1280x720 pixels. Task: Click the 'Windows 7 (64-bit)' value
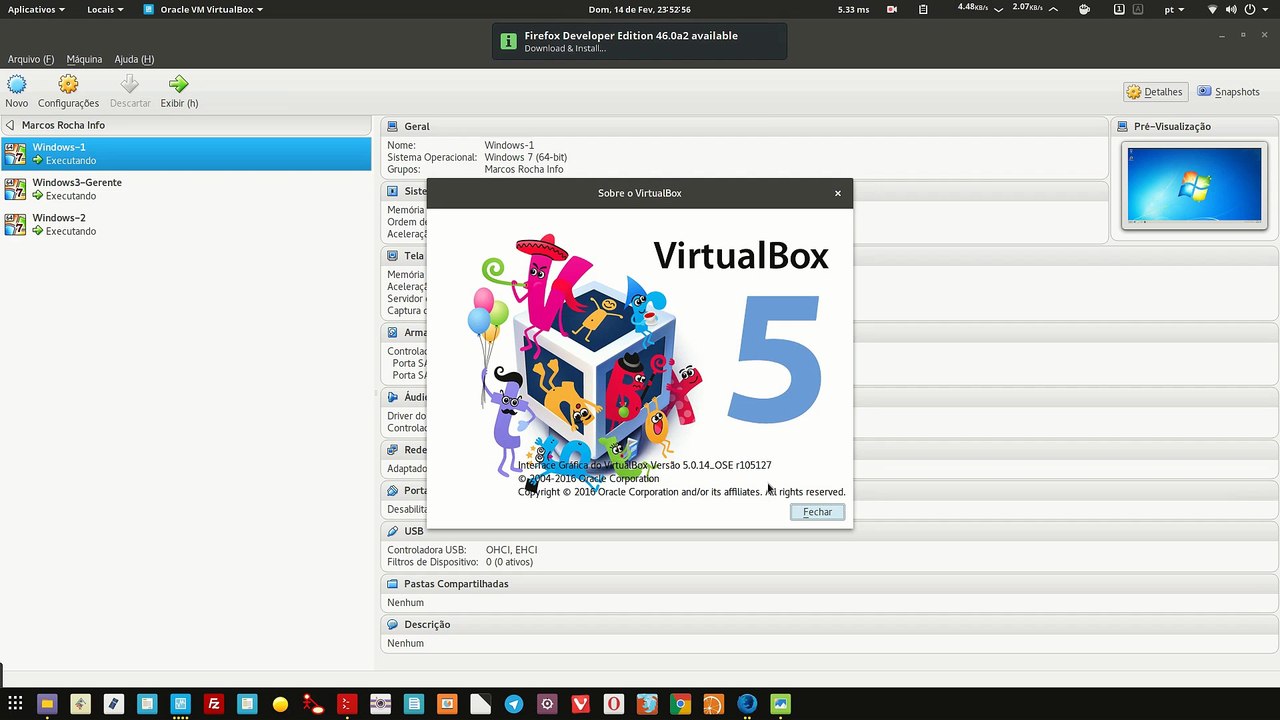click(x=525, y=157)
